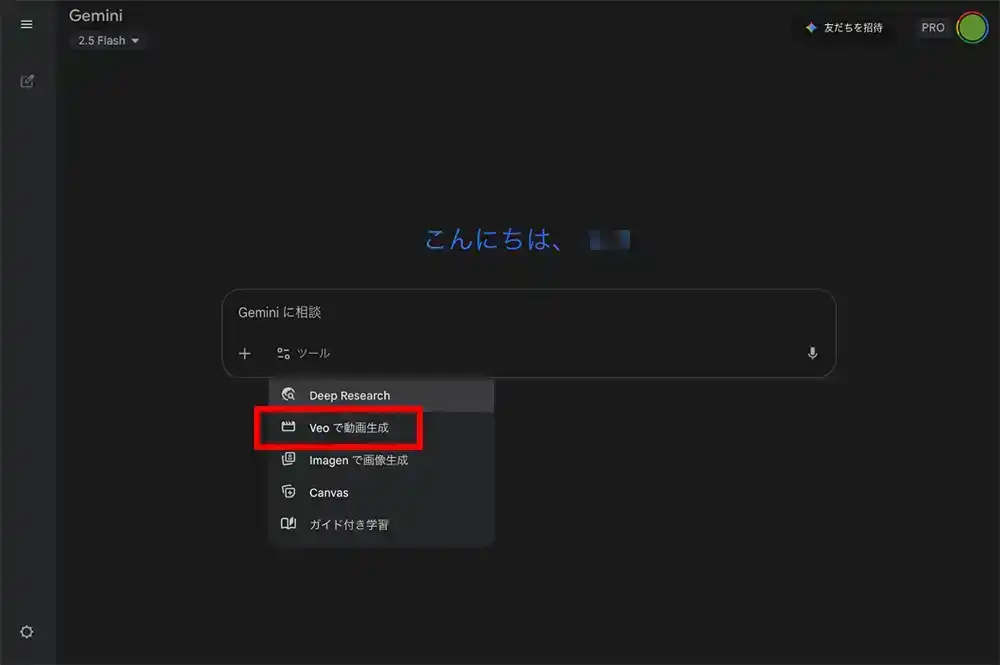Select the Deep Research menu label
Screen dimensions: 1000x665
[x=349, y=396]
